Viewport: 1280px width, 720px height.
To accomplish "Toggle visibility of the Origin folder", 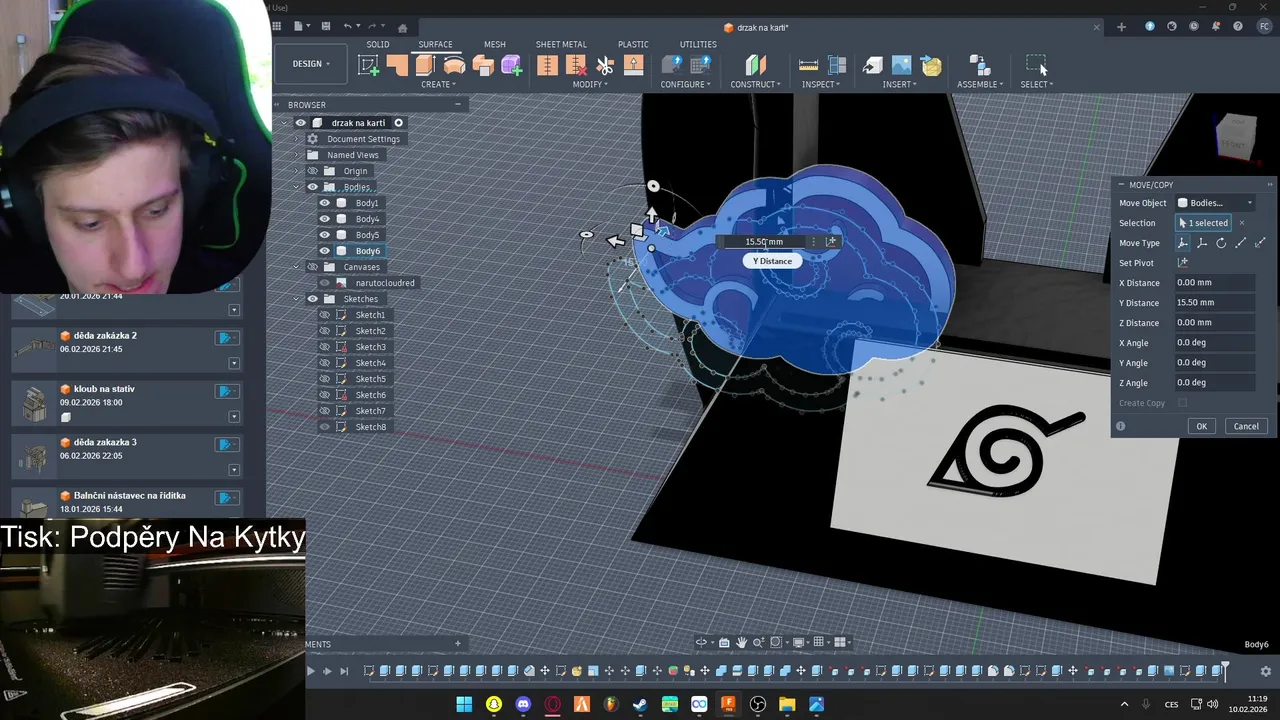I will click(x=312, y=171).
